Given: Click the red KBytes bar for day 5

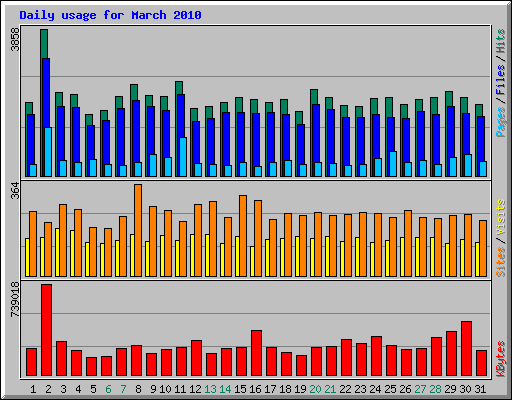Looking at the screenshot, I should tap(91, 366).
